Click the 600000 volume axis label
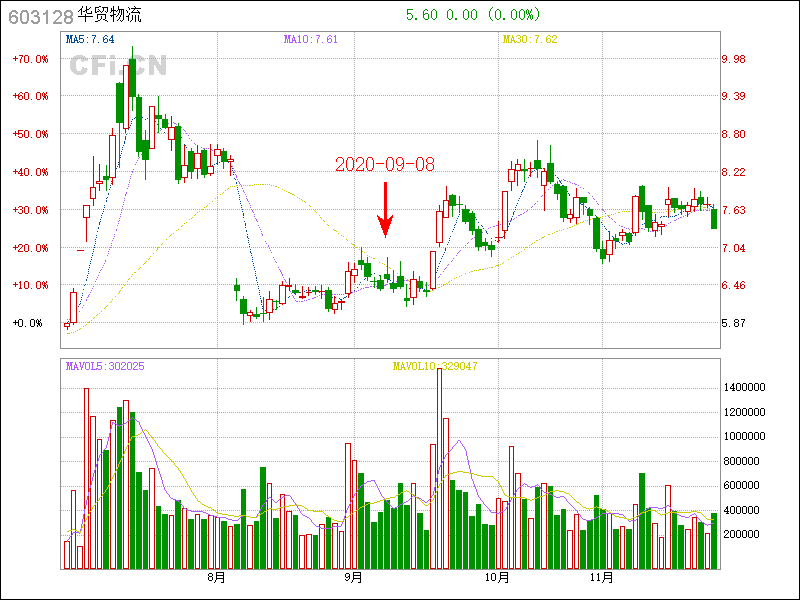 (x=741, y=486)
